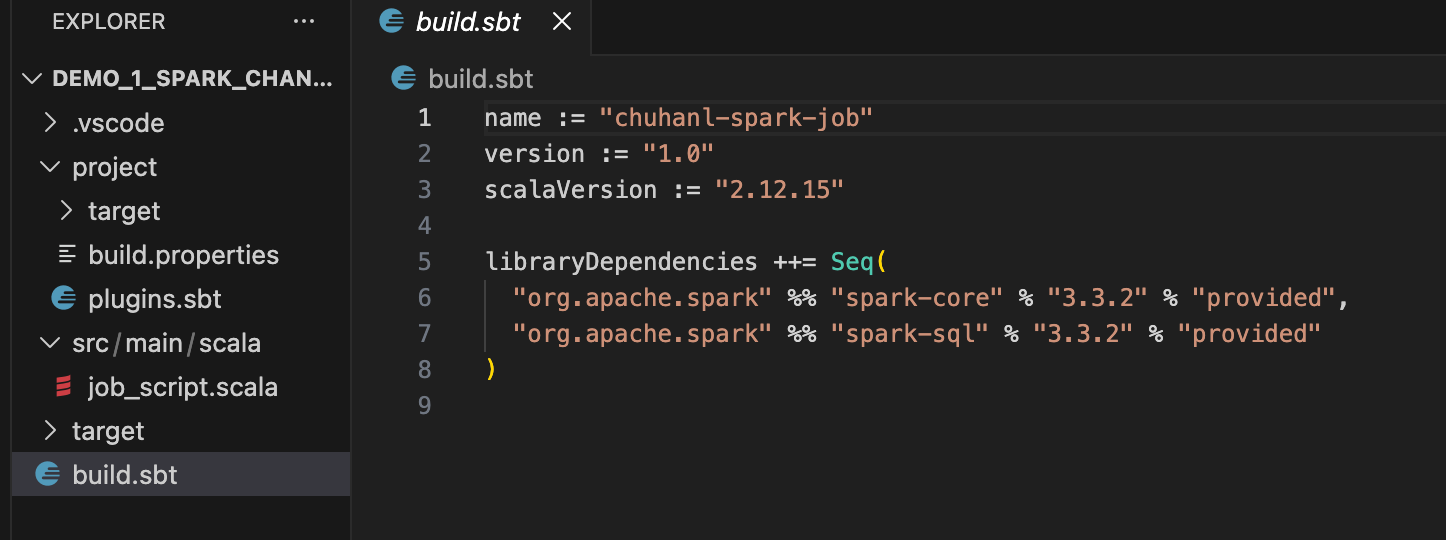The height and width of the screenshot is (540, 1446).
Task: Click the name keyword on line 1
Action: (x=512, y=118)
